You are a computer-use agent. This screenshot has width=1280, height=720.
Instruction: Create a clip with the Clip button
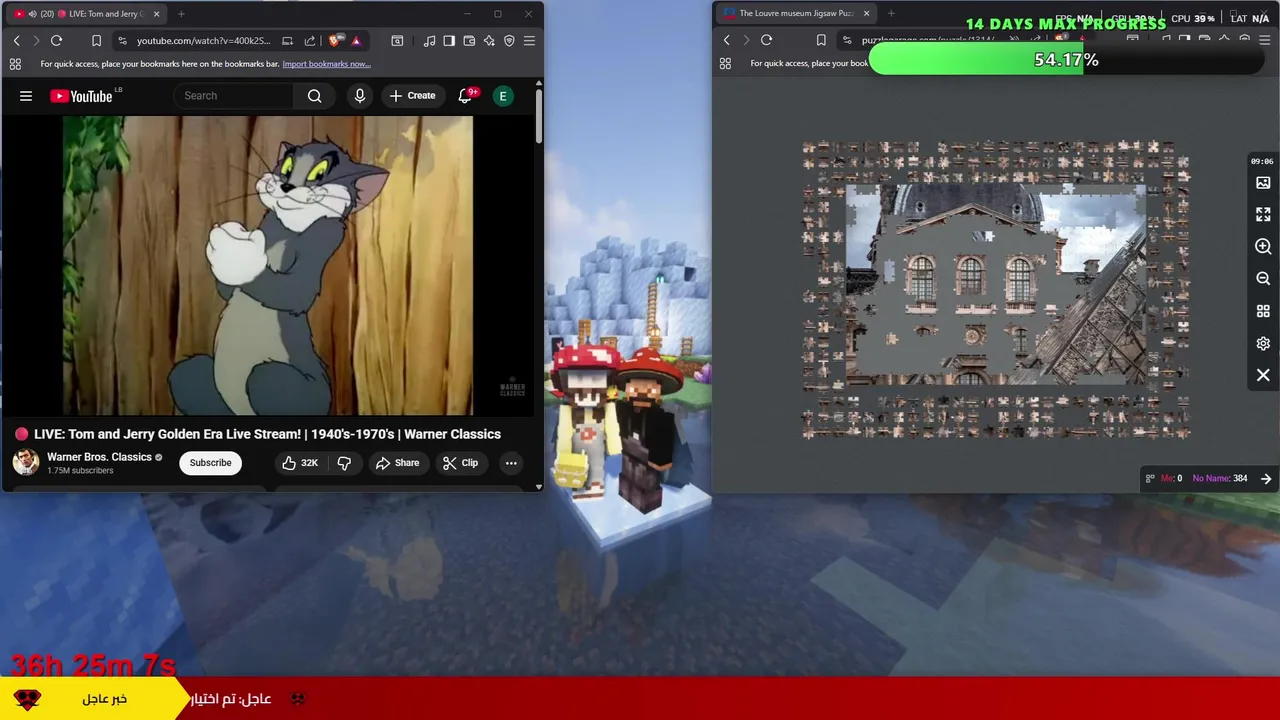tap(460, 463)
